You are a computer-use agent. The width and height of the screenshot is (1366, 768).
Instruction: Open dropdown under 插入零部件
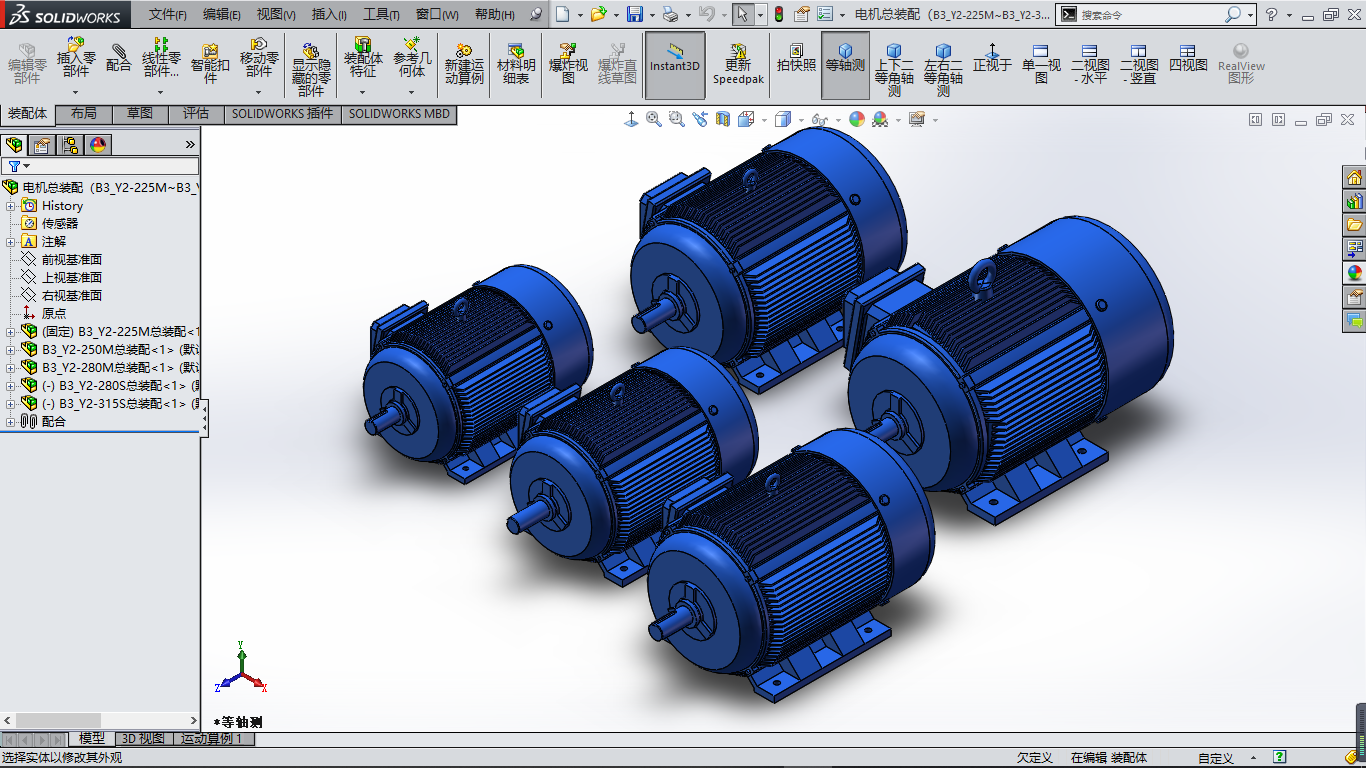[x=75, y=91]
